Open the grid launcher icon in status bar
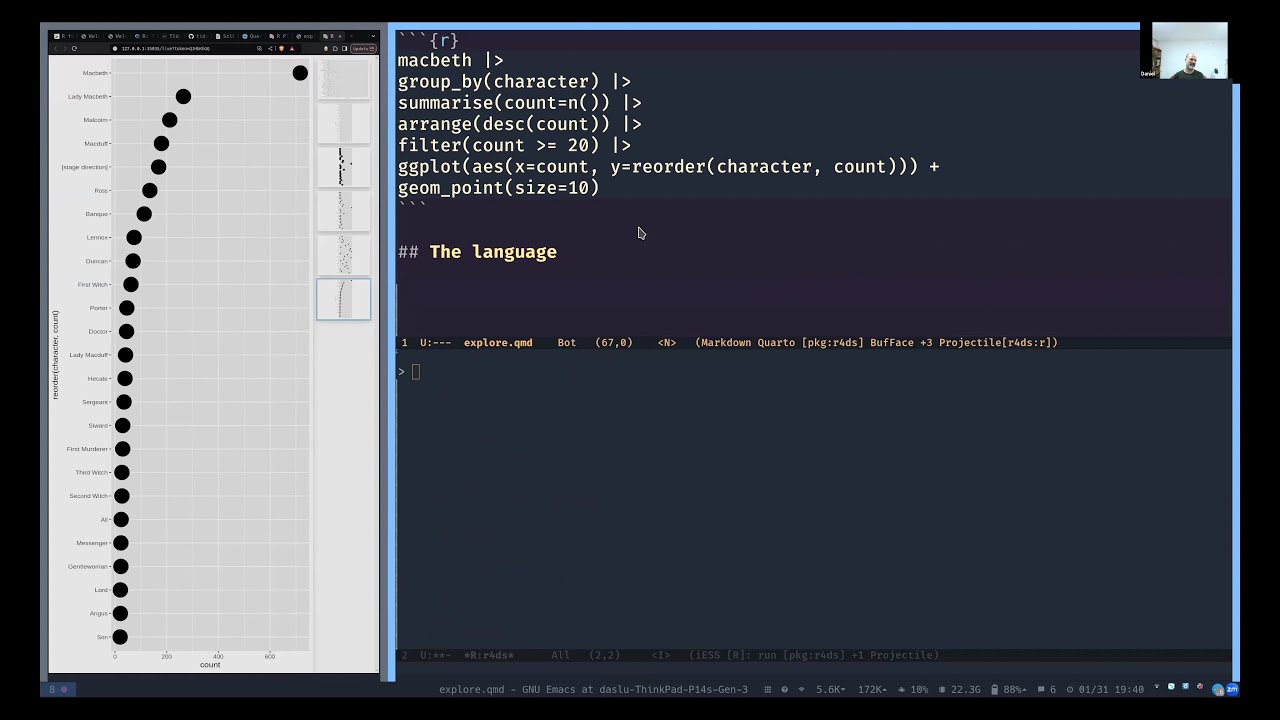The height and width of the screenshot is (720, 1280). pos(768,689)
